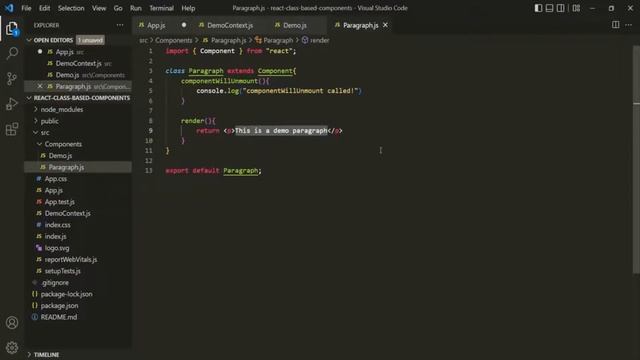The height and width of the screenshot is (360, 640).
Task: Expand the public folder
Action: pos(49,121)
